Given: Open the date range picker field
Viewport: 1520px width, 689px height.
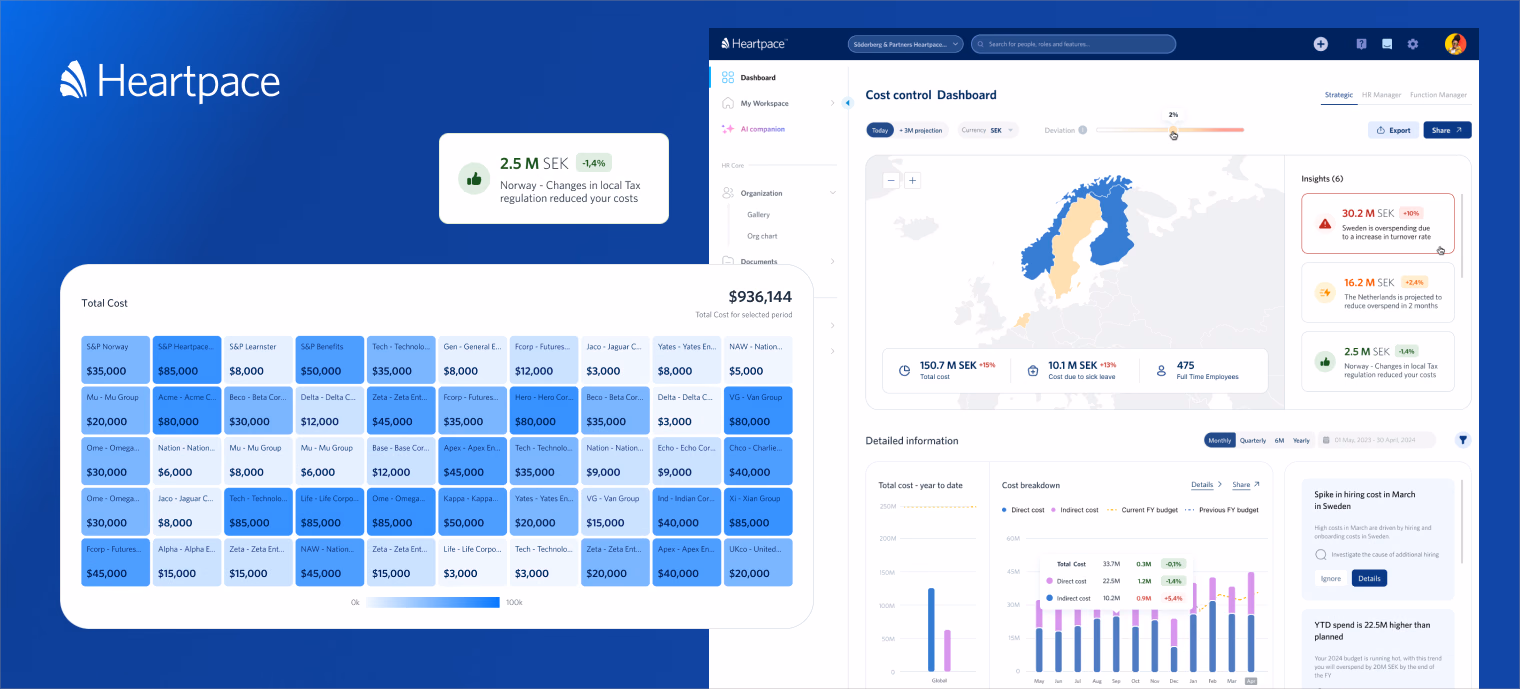Looking at the screenshot, I should coord(1377,440).
